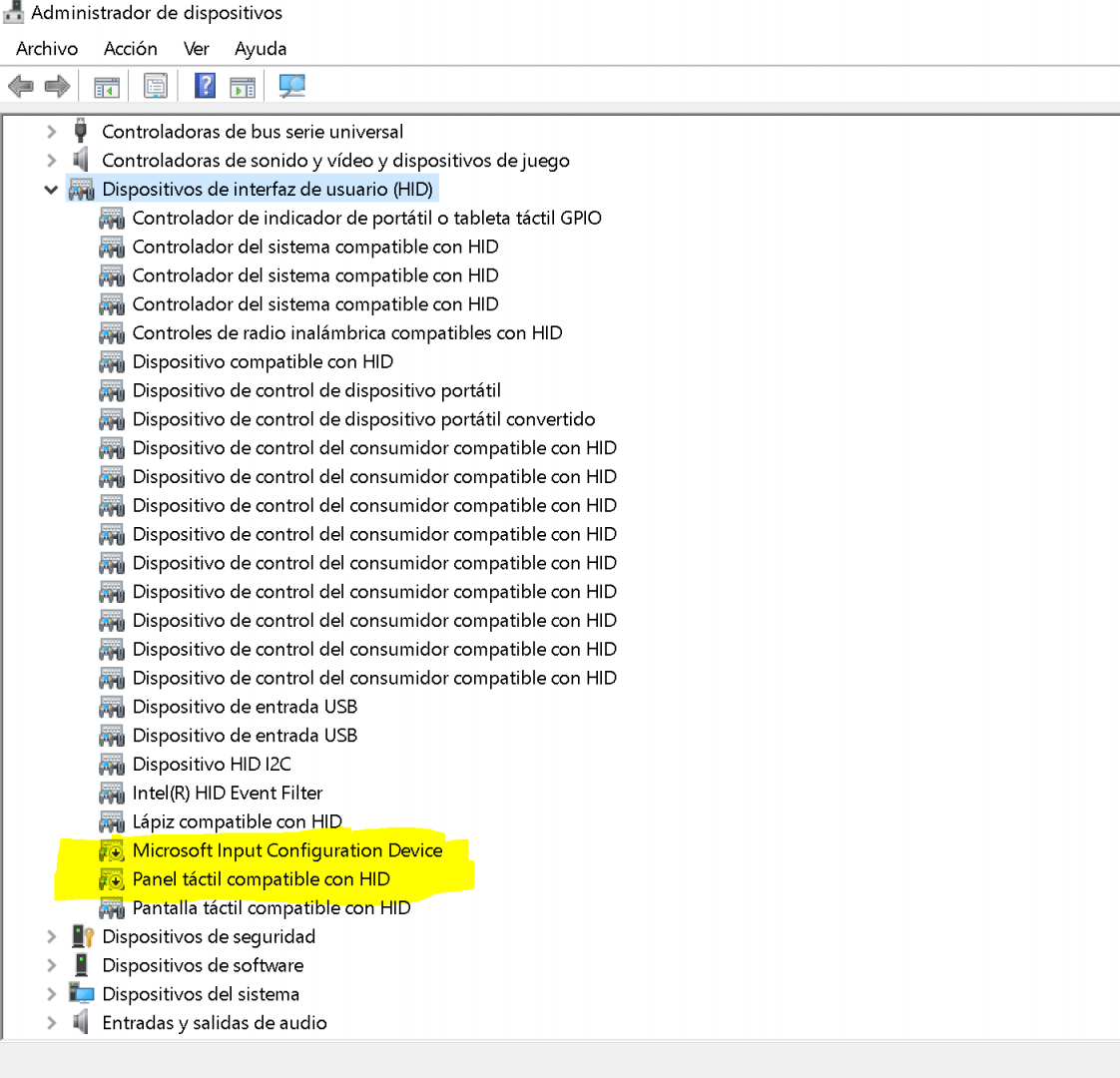The image size is (1120, 1078).
Task: Open the Ayuda menu
Action: [x=261, y=49]
